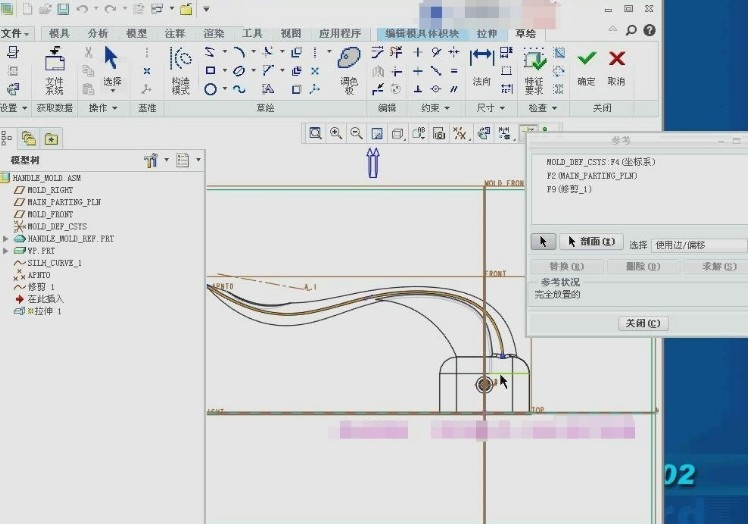Select the Rectangle sketch tool

click(x=210, y=71)
